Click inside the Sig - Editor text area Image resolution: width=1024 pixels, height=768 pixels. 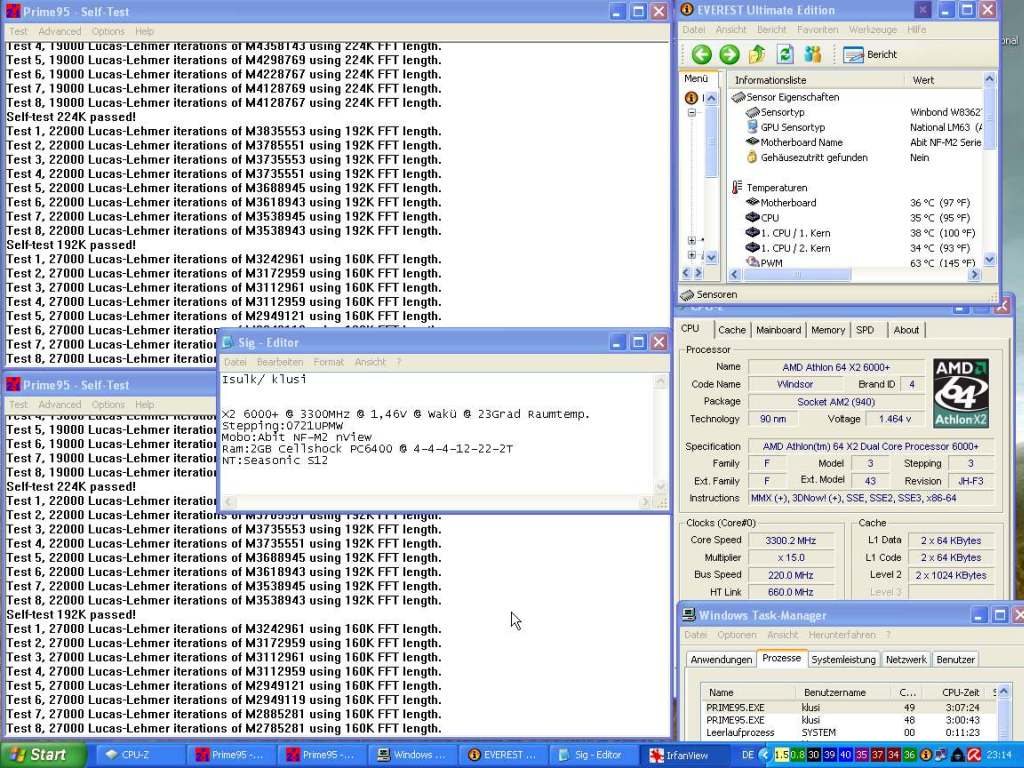click(x=436, y=434)
